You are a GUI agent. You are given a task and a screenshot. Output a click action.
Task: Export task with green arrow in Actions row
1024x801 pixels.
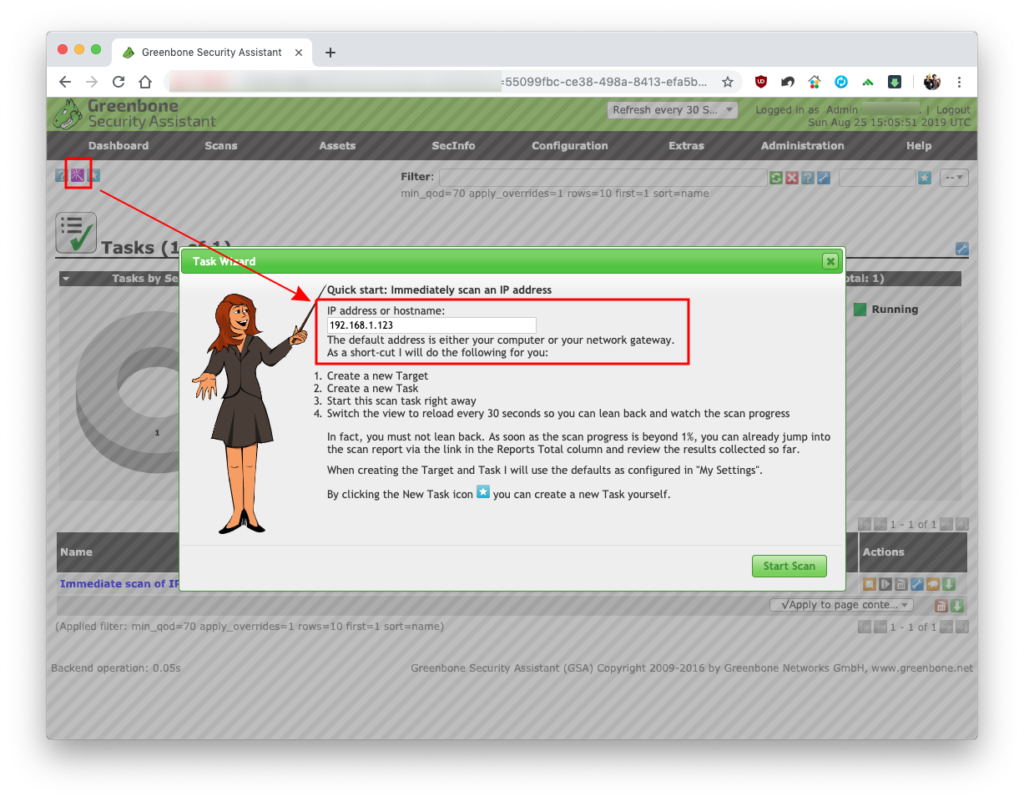click(x=949, y=584)
